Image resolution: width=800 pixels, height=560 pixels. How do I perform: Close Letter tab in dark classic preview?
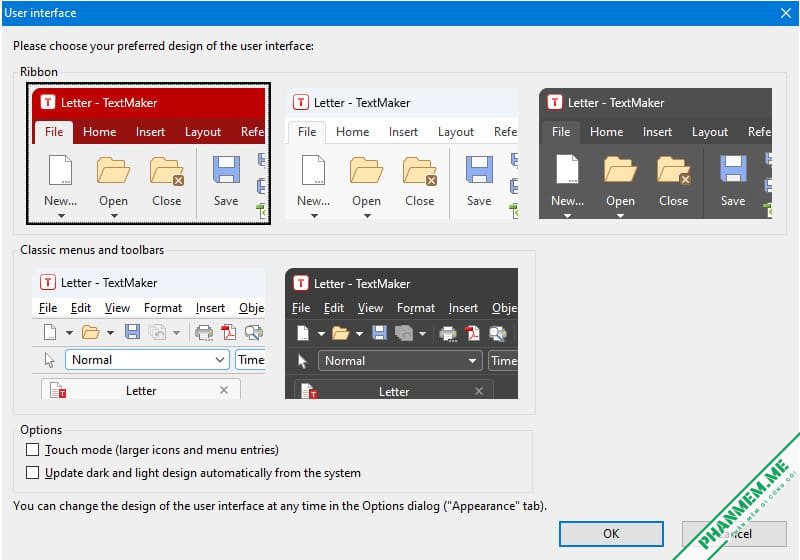click(479, 391)
